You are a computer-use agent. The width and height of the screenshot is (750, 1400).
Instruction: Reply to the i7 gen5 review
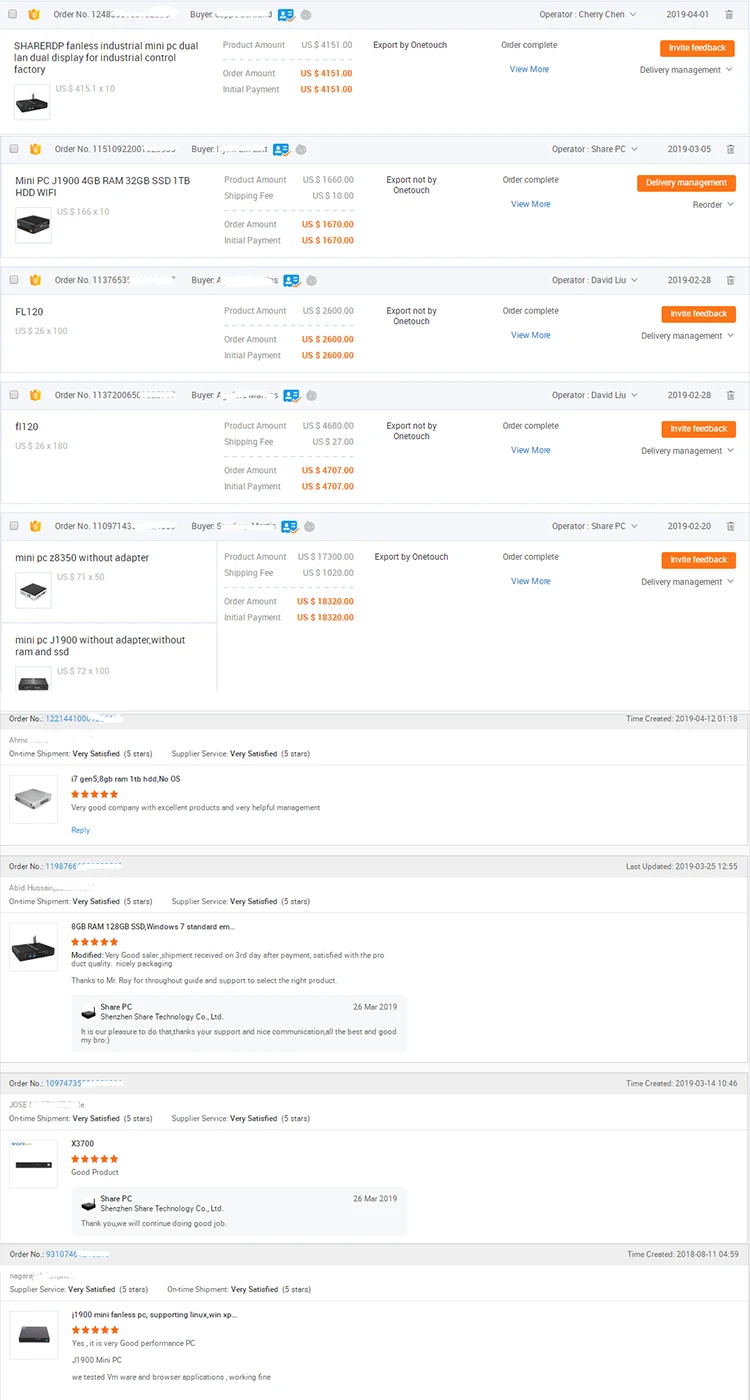[80, 830]
